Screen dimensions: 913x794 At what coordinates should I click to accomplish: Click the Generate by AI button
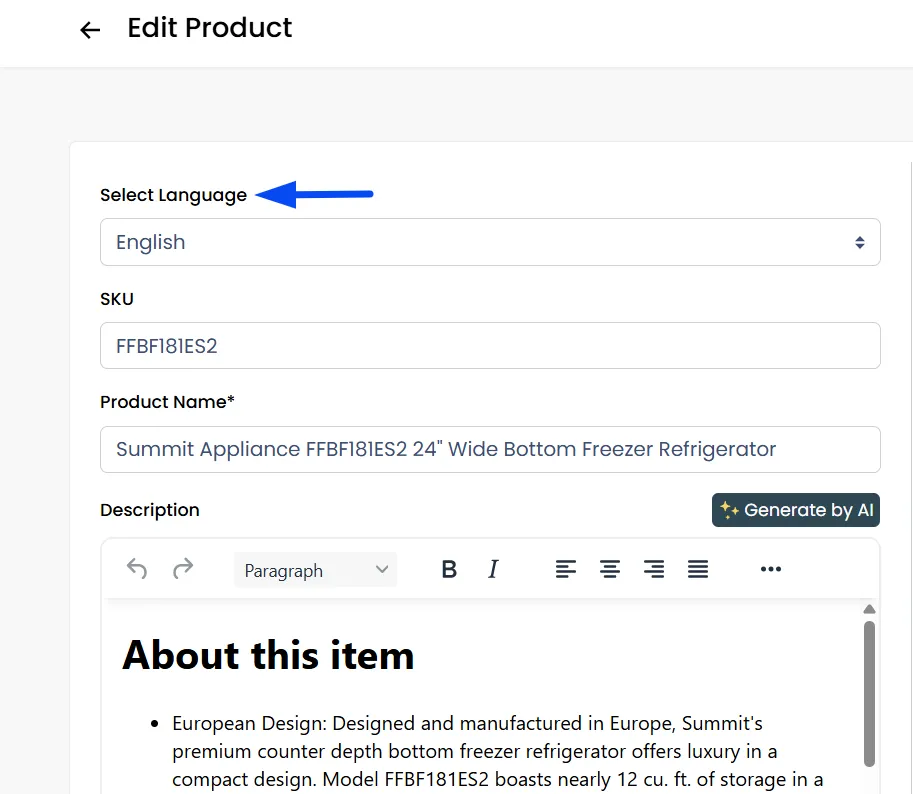[795, 510]
